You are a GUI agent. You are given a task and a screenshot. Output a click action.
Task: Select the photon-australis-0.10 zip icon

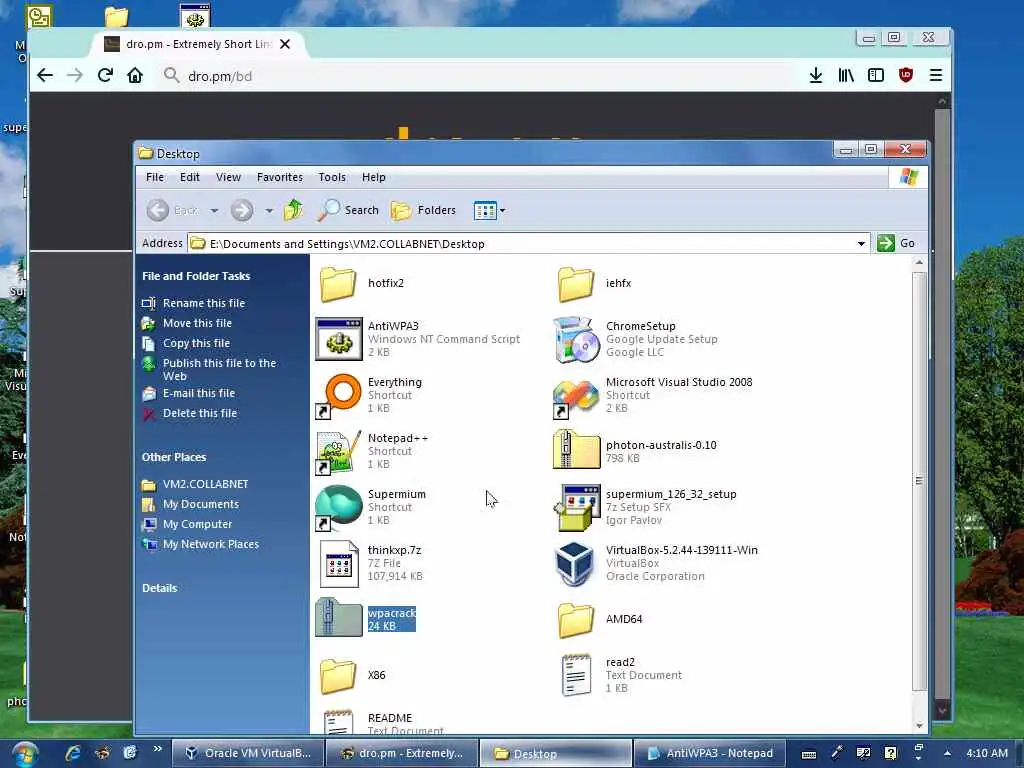pyautogui.click(x=576, y=449)
